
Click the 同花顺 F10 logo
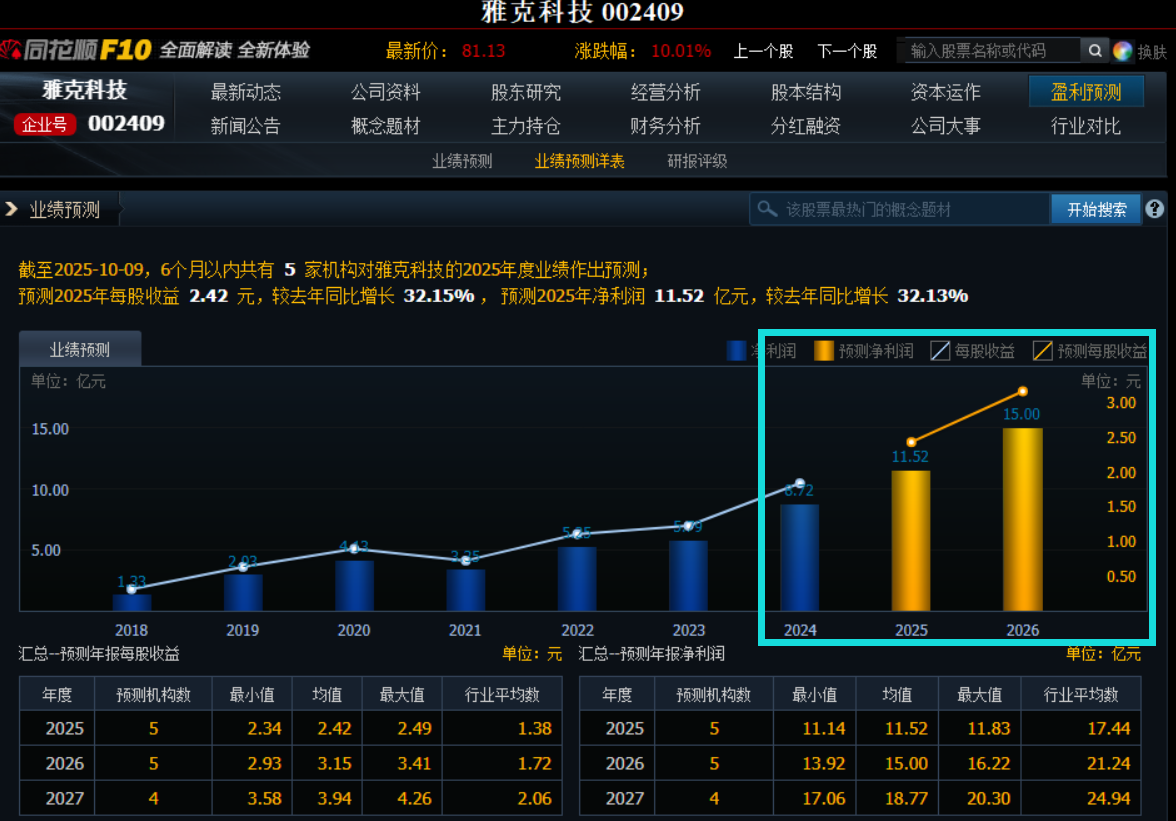click(77, 50)
